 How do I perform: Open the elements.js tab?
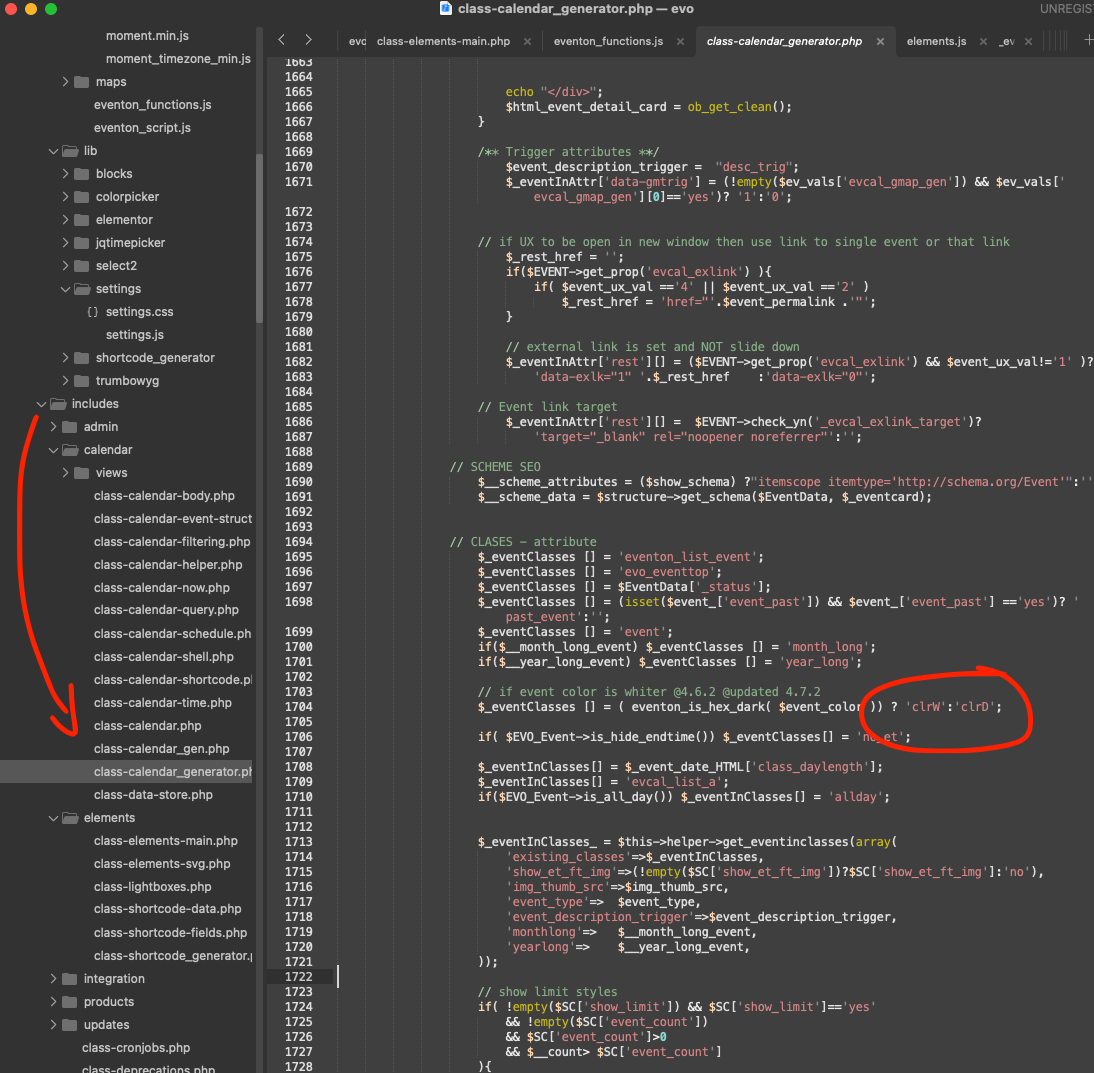pos(936,41)
